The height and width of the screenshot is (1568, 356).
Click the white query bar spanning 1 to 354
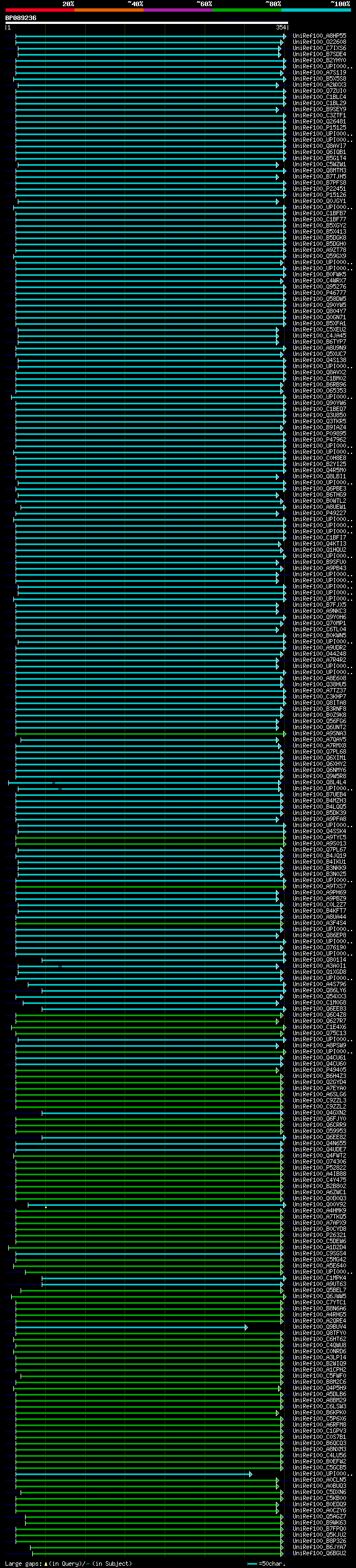(147, 23)
